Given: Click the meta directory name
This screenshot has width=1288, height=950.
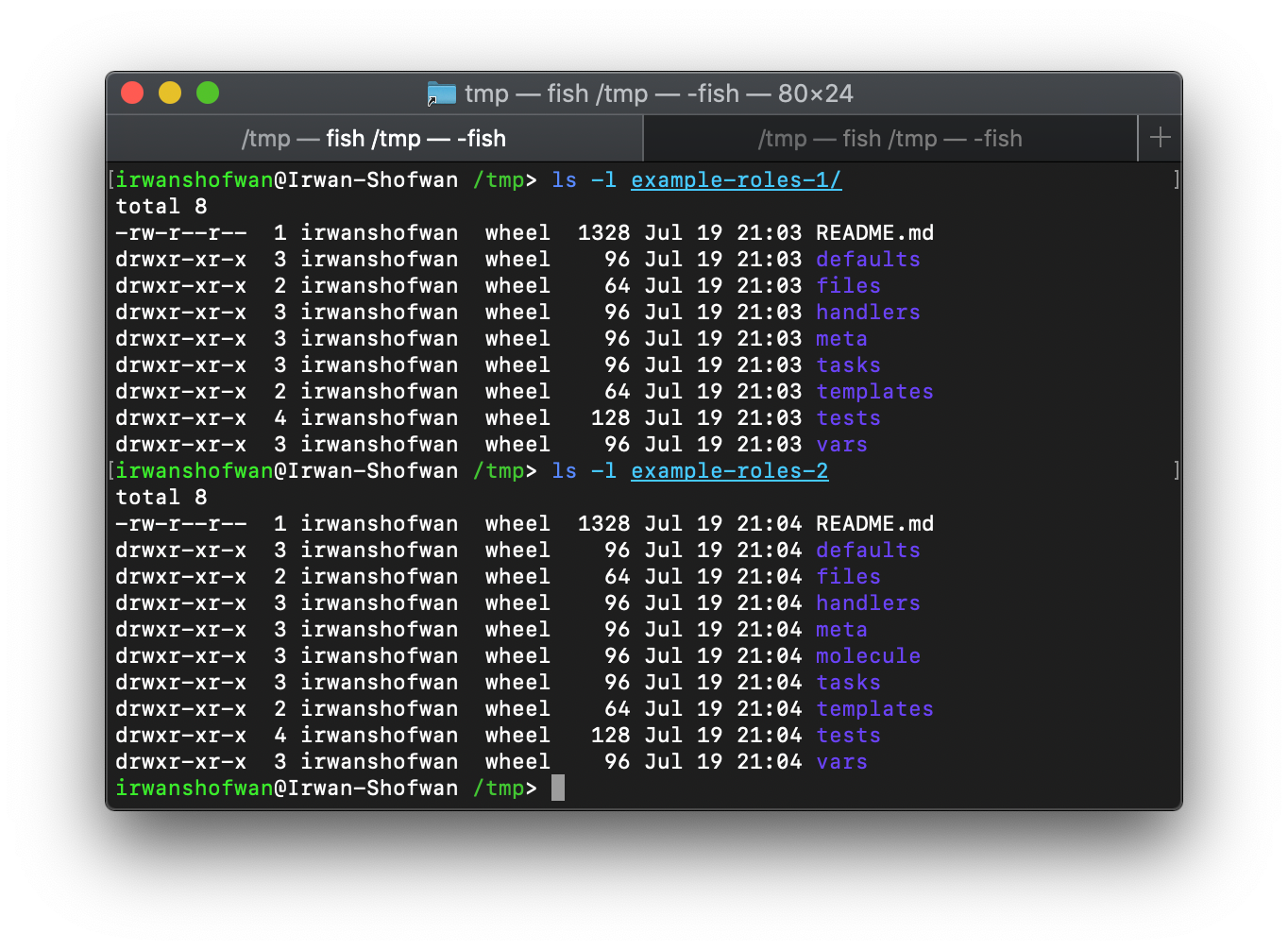Looking at the screenshot, I should pyautogui.click(x=840, y=338).
